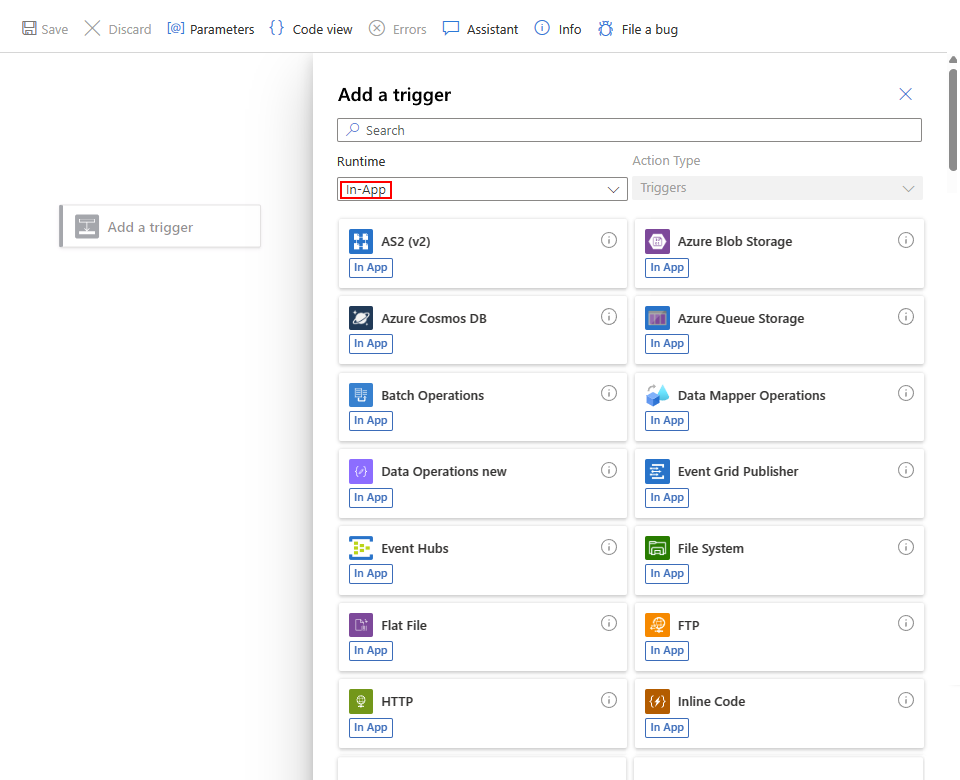Viewport: 960px width, 780px height.
Task: Click File a bug
Action: 638,29
